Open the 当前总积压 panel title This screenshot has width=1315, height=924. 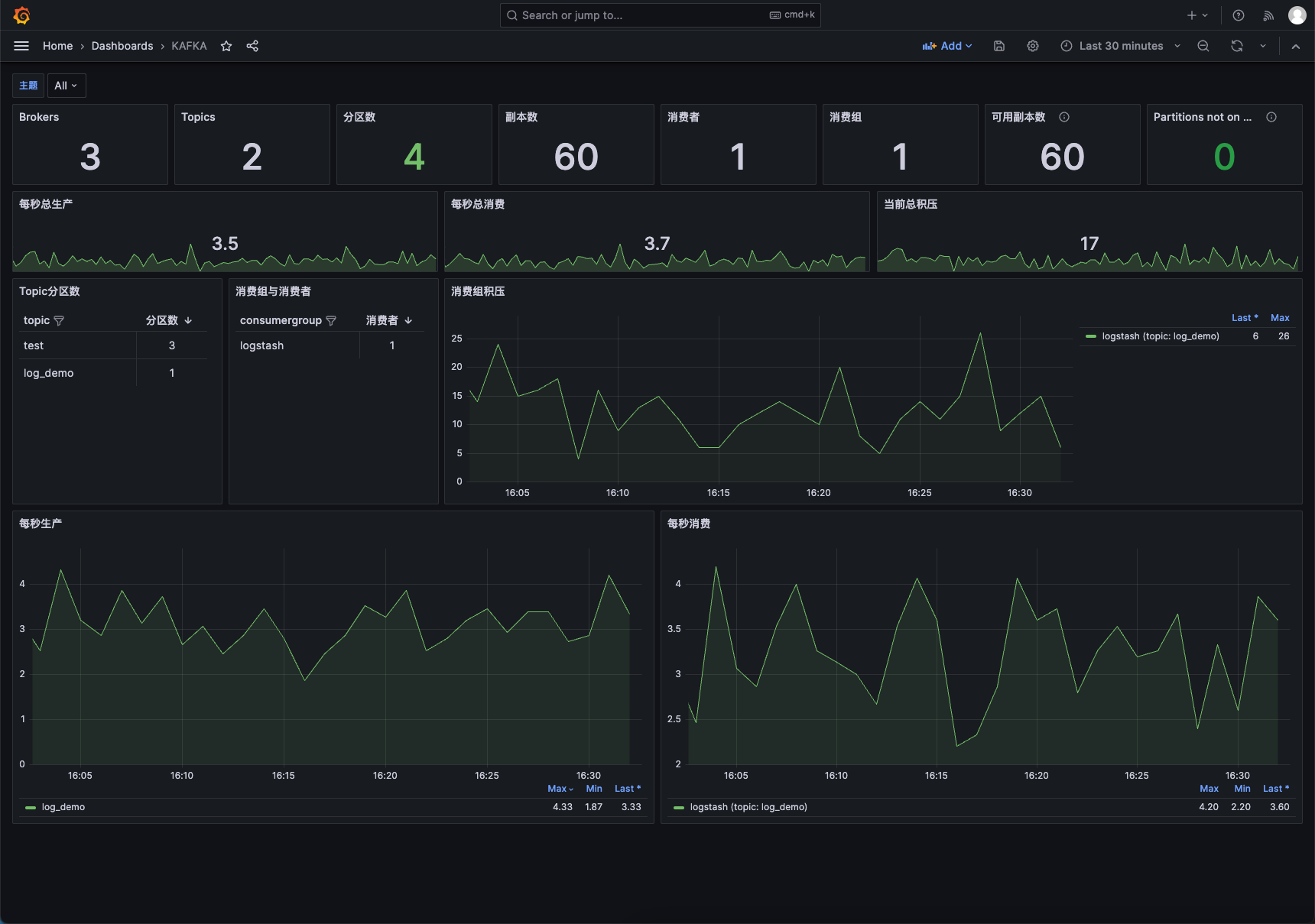911,204
